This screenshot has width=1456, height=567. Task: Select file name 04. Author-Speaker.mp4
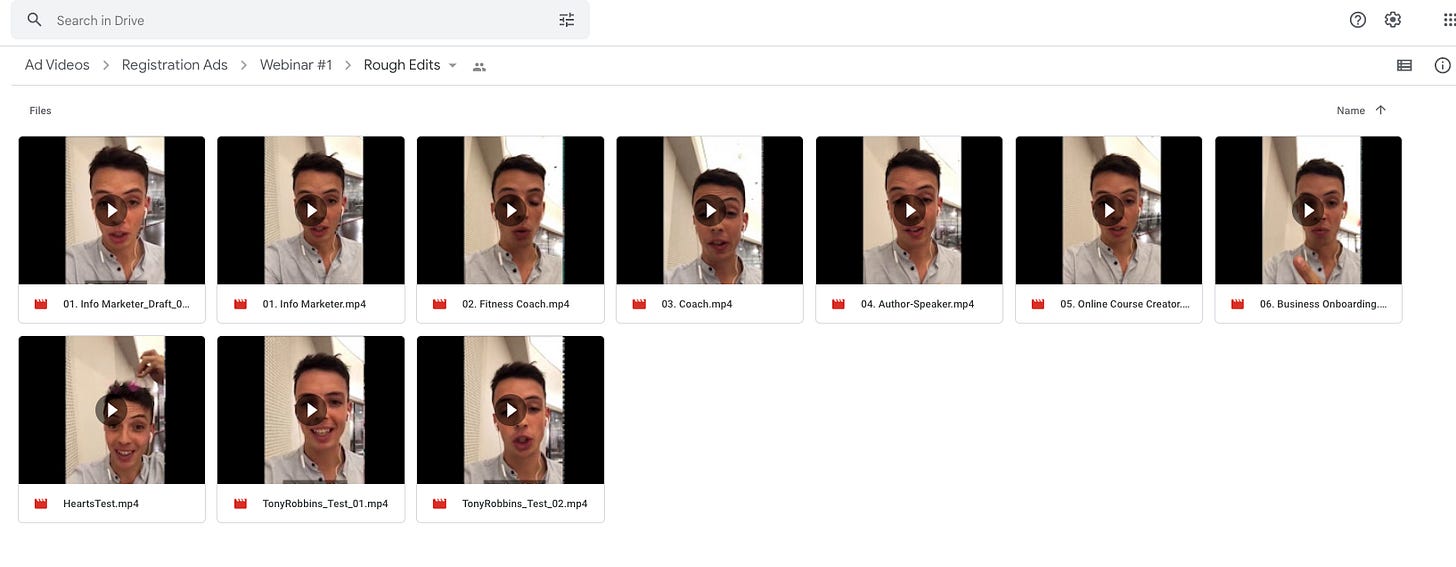917,304
